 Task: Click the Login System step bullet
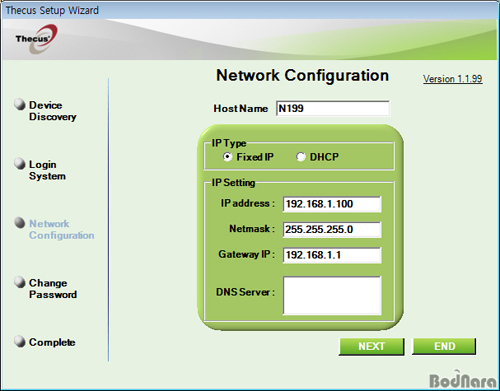(20, 164)
